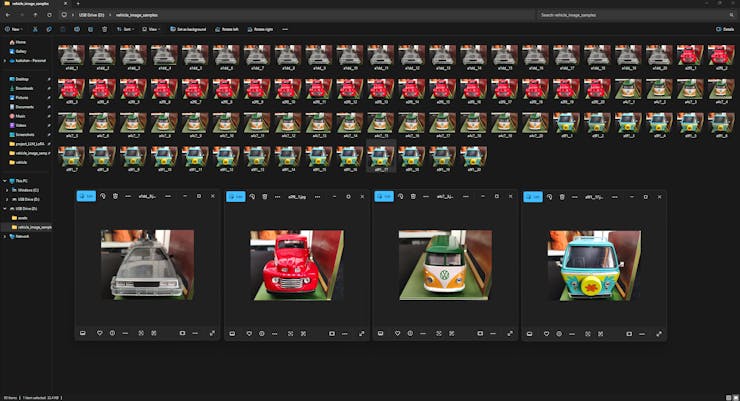The image size is (740, 401).
Task: Show the filmstrip in the red truck window
Action: [232, 334]
